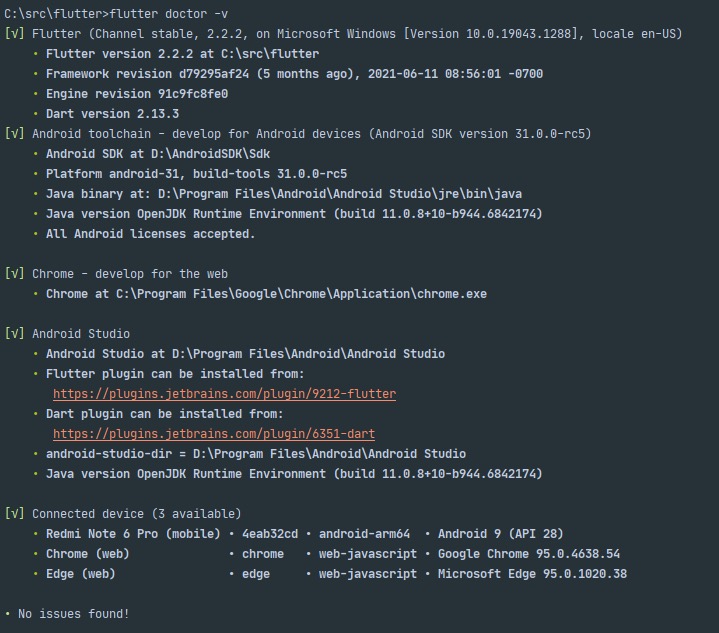Click the 'All Android licenses accepted' line

pos(150,233)
